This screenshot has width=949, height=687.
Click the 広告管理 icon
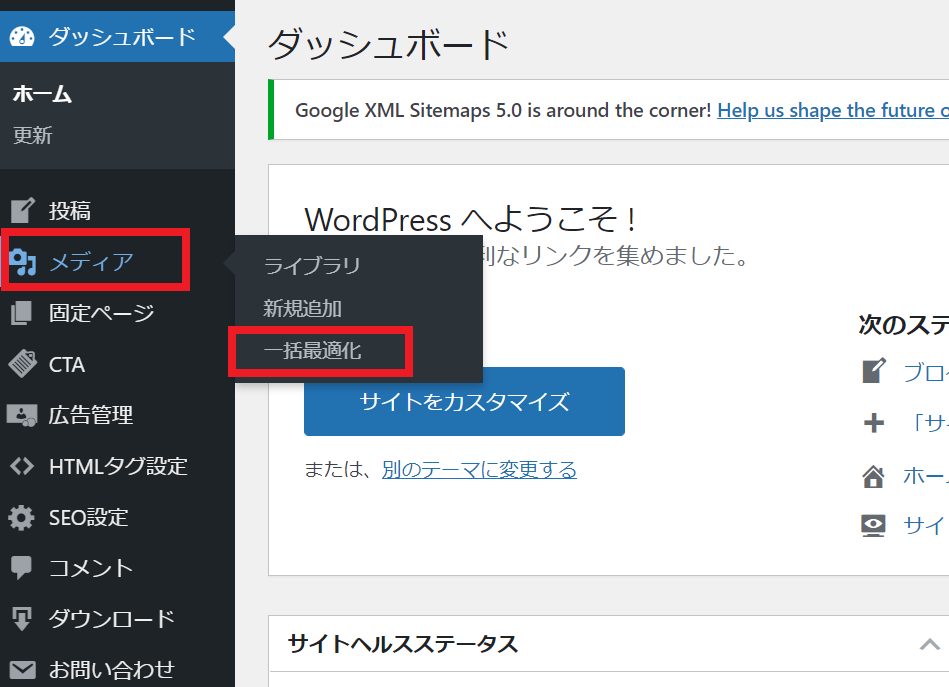[22, 415]
